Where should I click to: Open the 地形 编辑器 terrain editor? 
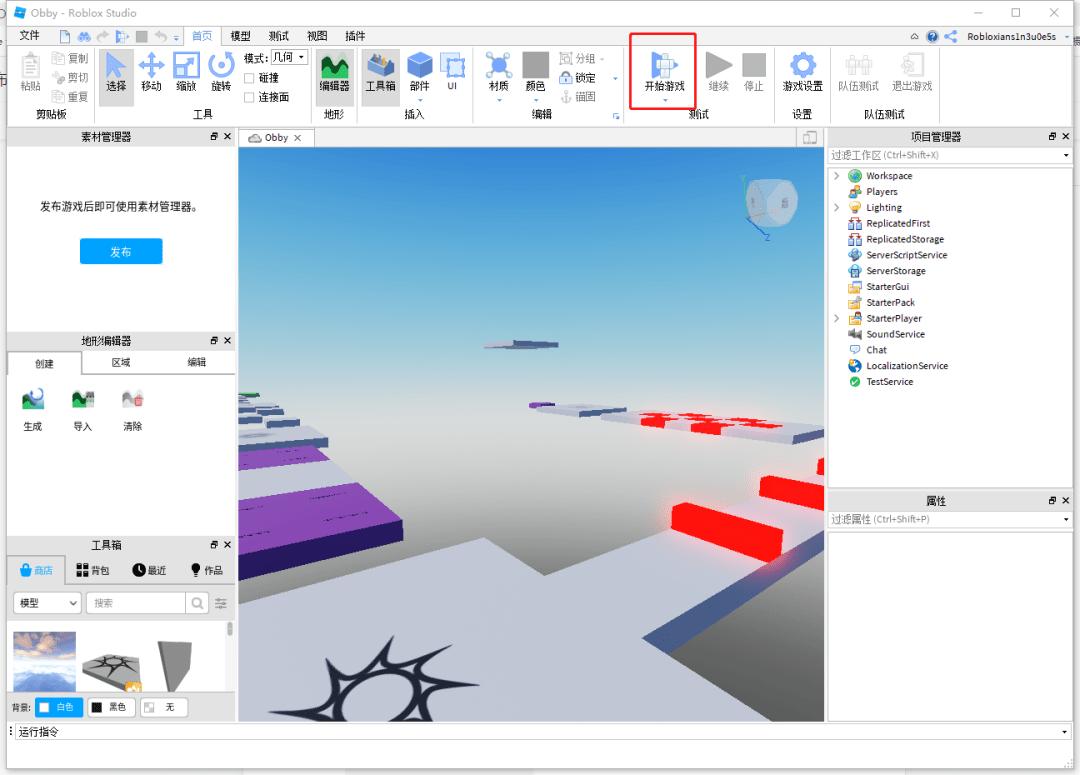tap(334, 72)
